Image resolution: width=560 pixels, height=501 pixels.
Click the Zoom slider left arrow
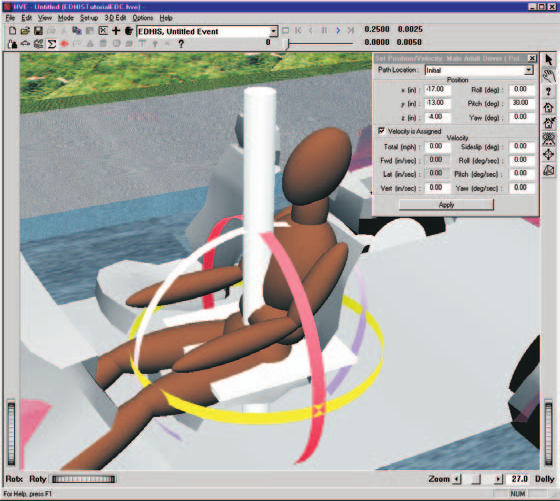click(x=457, y=479)
